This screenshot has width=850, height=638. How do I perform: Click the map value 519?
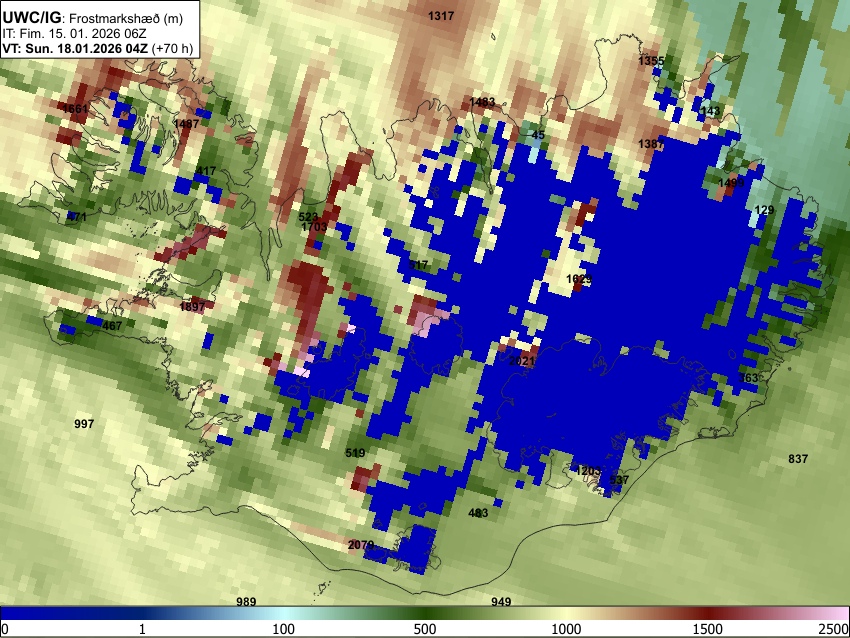click(355, 453)
